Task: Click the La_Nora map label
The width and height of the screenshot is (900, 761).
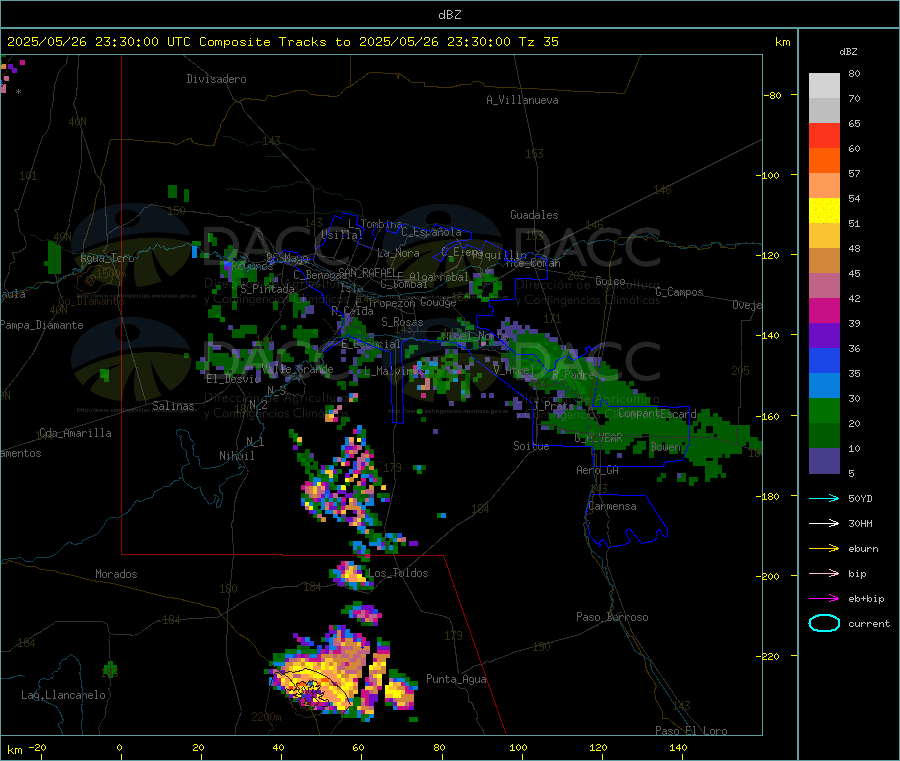Action: (x=398, y=253)
